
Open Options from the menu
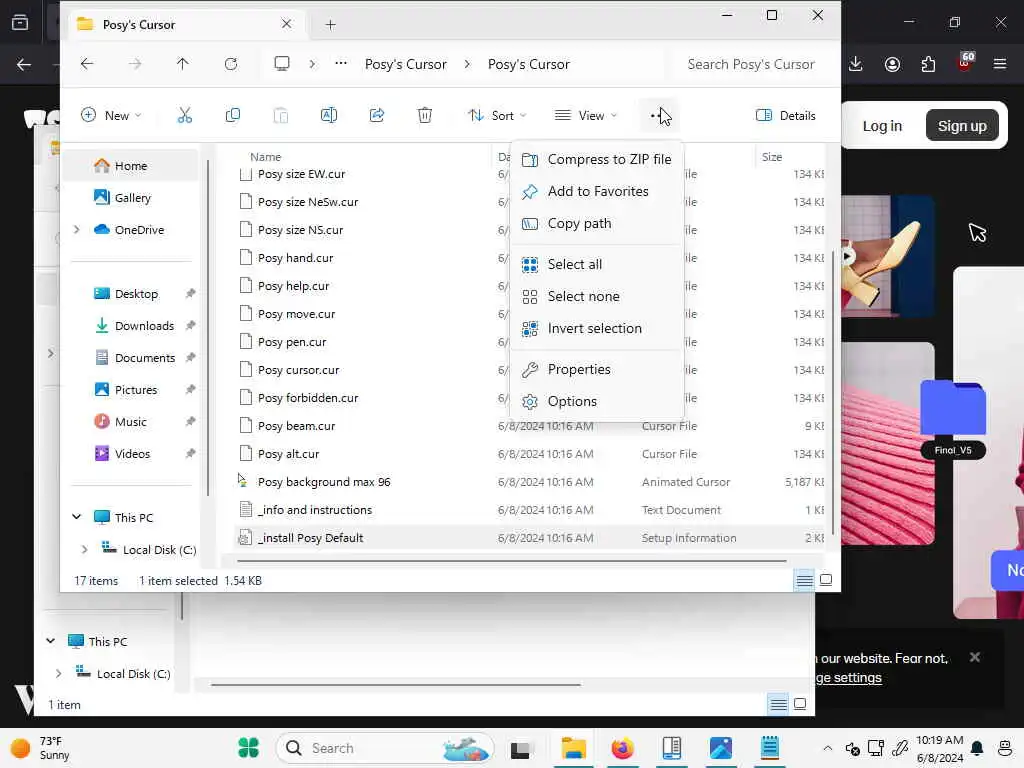[x=596, y=402]
